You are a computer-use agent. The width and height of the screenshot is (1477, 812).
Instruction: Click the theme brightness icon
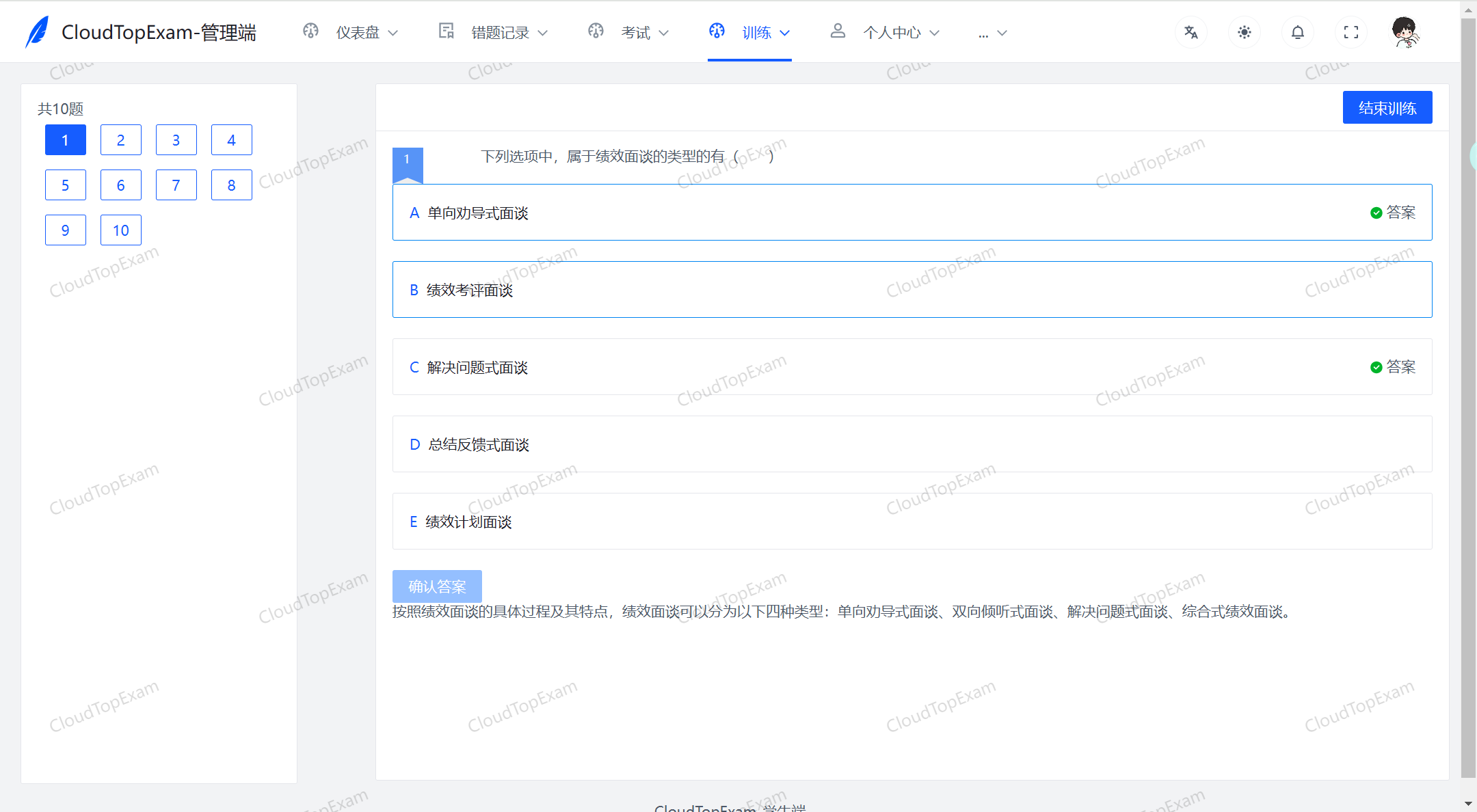point(1245,31)
